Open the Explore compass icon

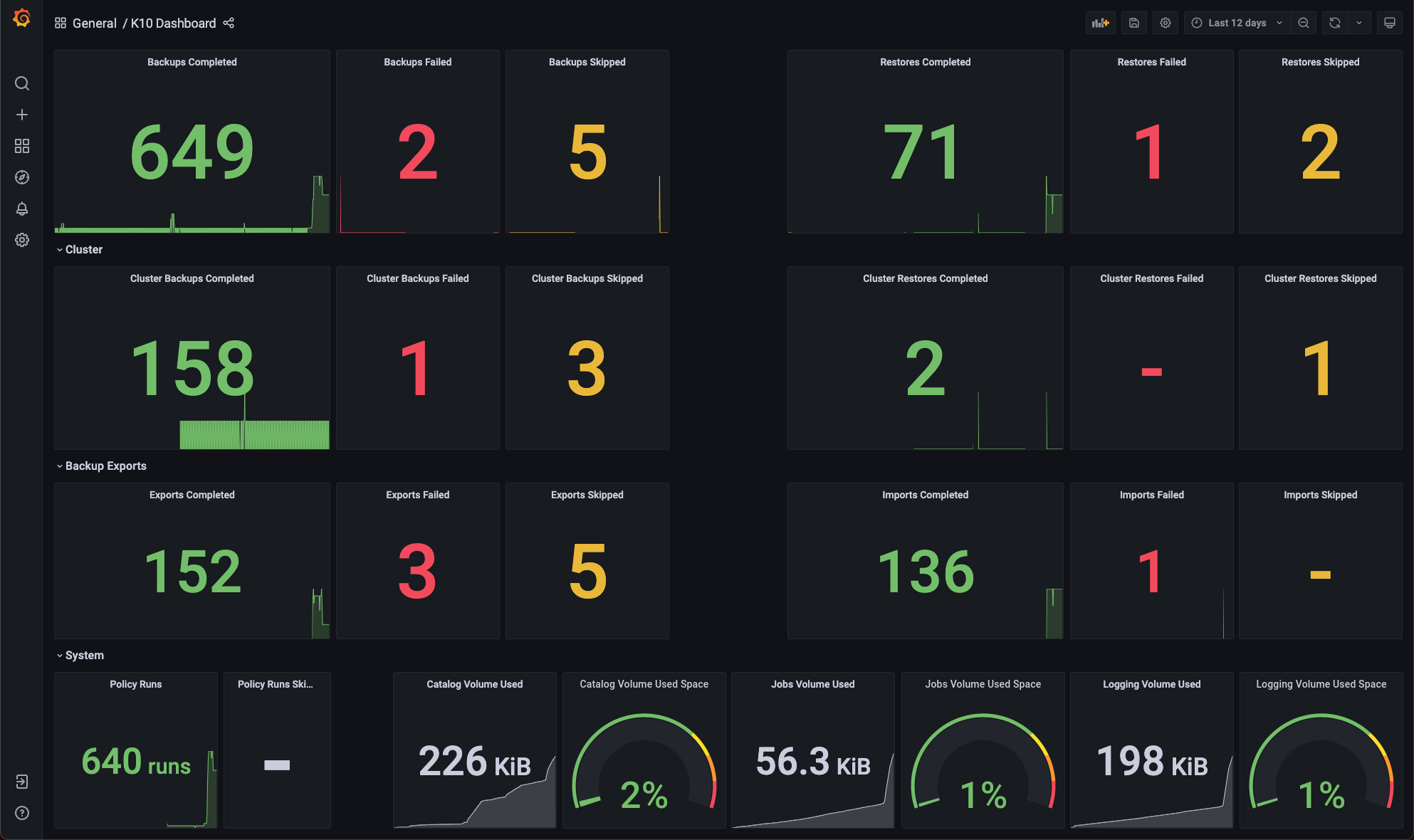pos(21,177)
